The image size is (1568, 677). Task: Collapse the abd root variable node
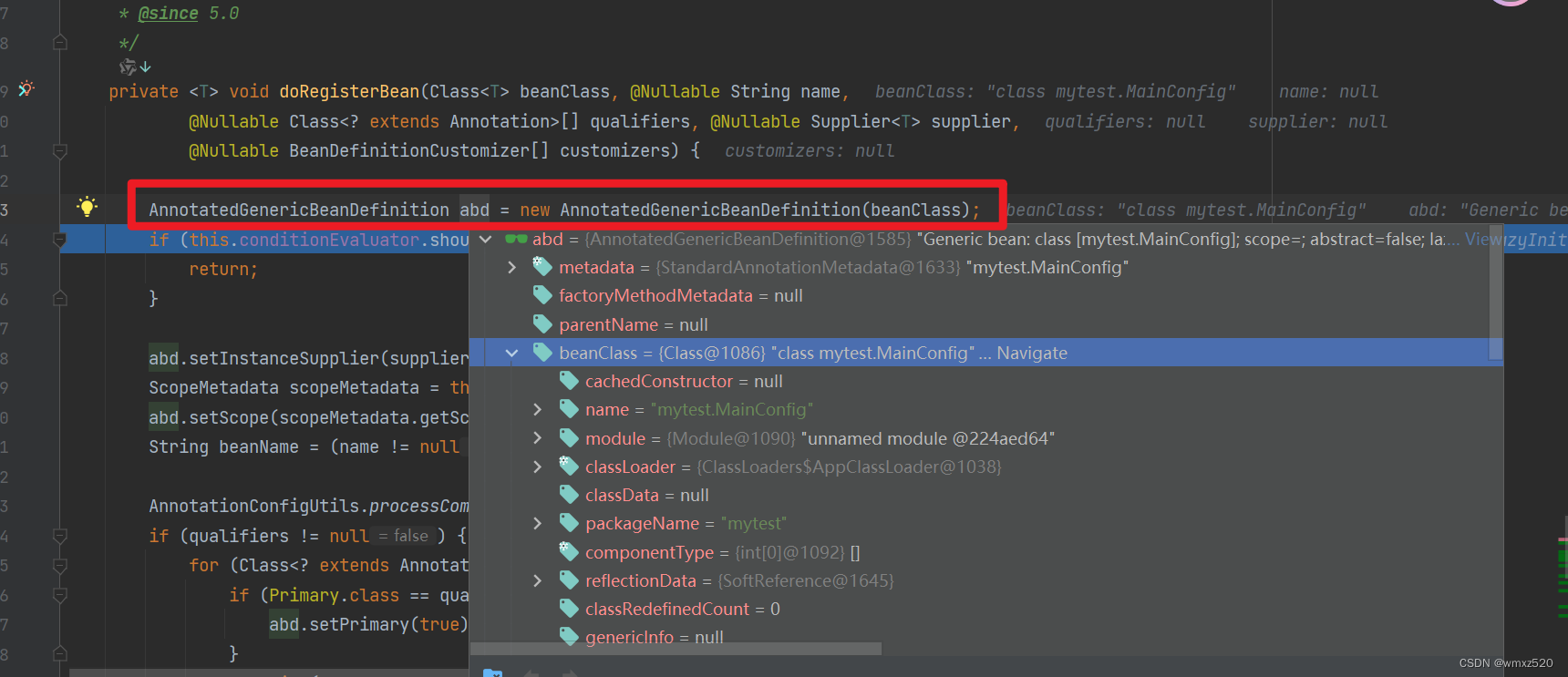486,239
